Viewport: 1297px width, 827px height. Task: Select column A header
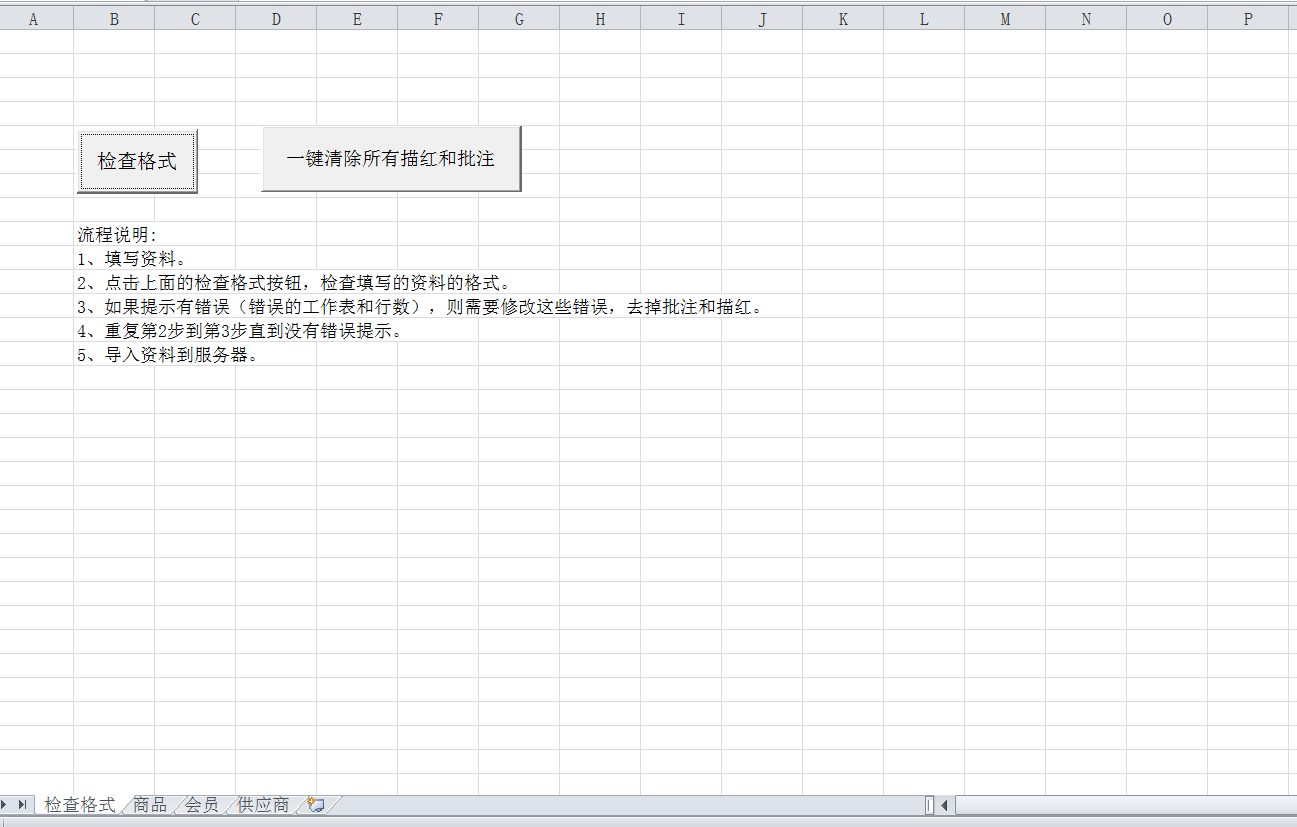(x=36, y=17)
